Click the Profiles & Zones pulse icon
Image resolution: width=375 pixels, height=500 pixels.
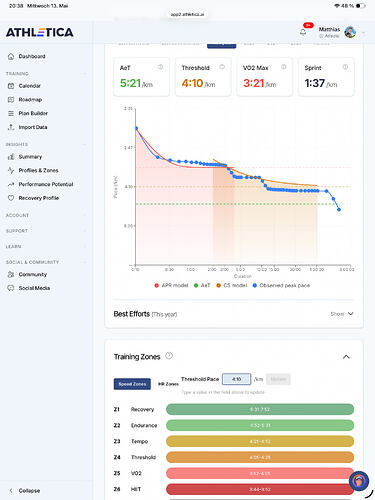click(x=11, y=170)
